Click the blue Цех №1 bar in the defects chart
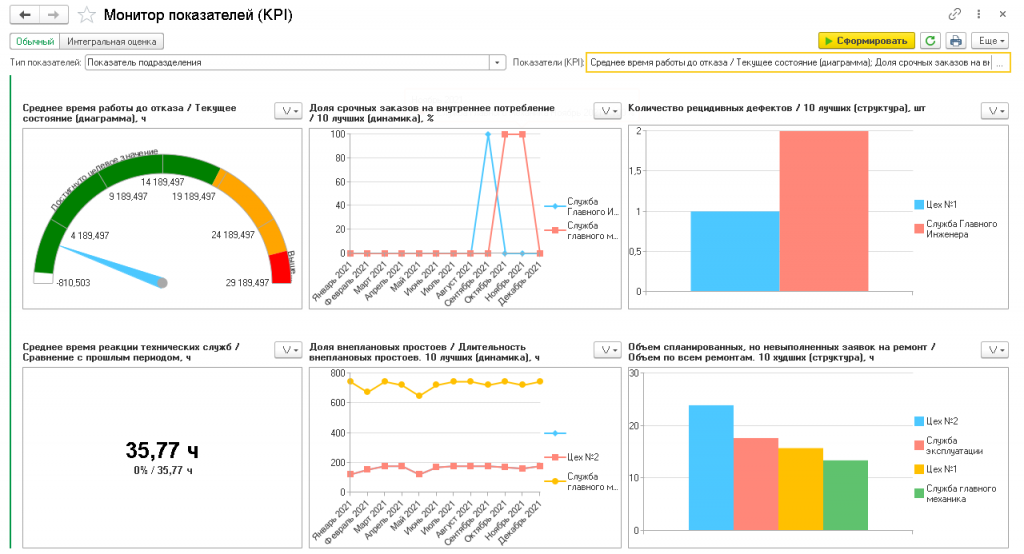This screenshot has width=1024, height=554. tap(735, 251)
